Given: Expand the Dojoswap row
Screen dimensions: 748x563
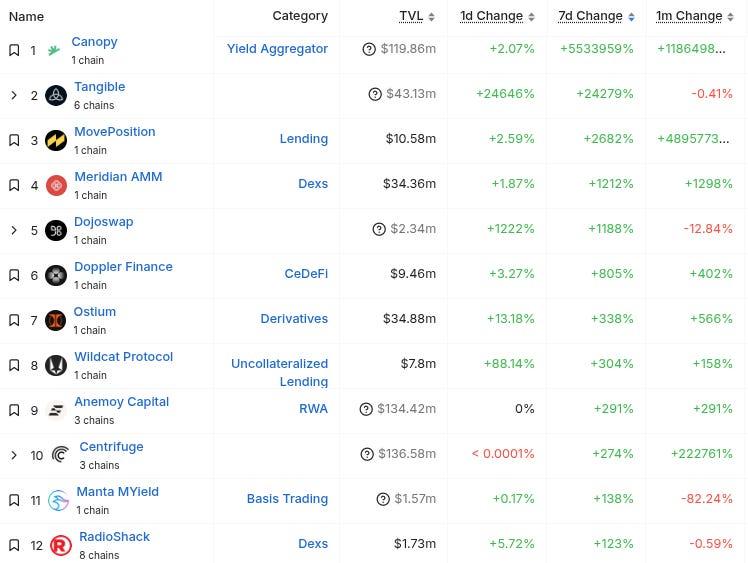Looking at the screenshot, I should (x=14, y=230).
